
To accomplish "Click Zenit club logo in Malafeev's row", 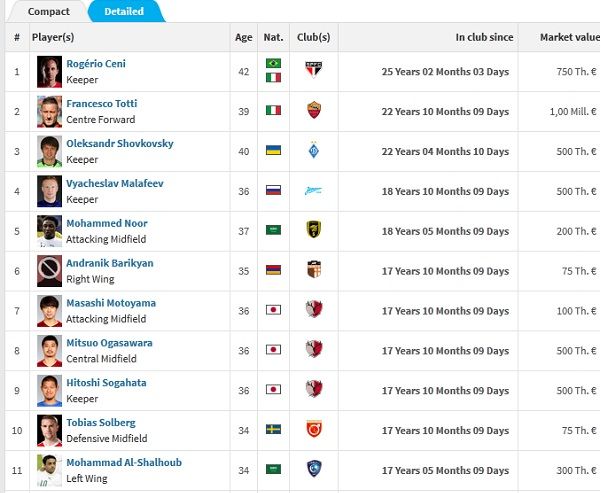I will pyautogui.click(x=314, y=191).
